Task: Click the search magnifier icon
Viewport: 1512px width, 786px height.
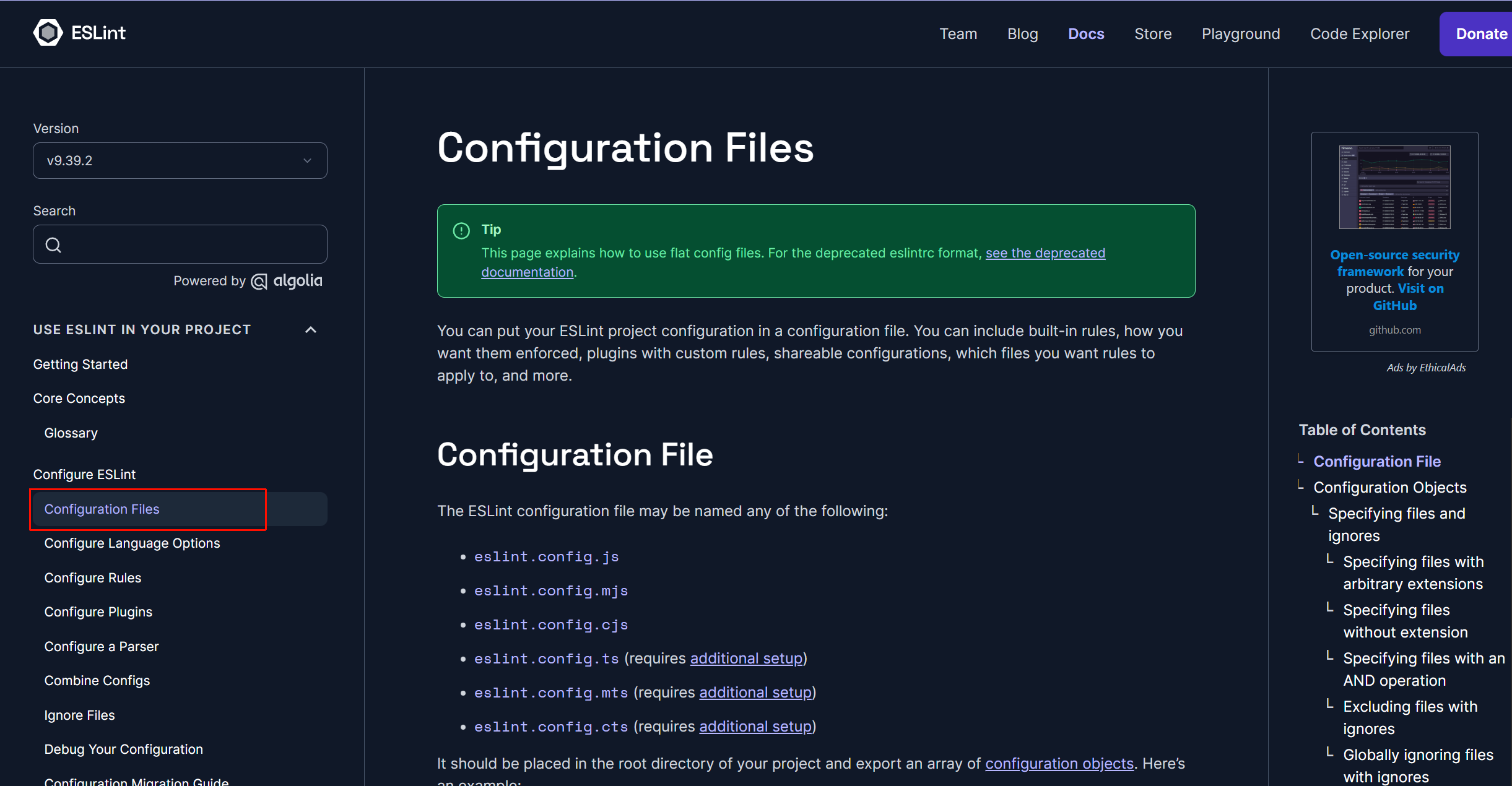Action: point(54,245)
